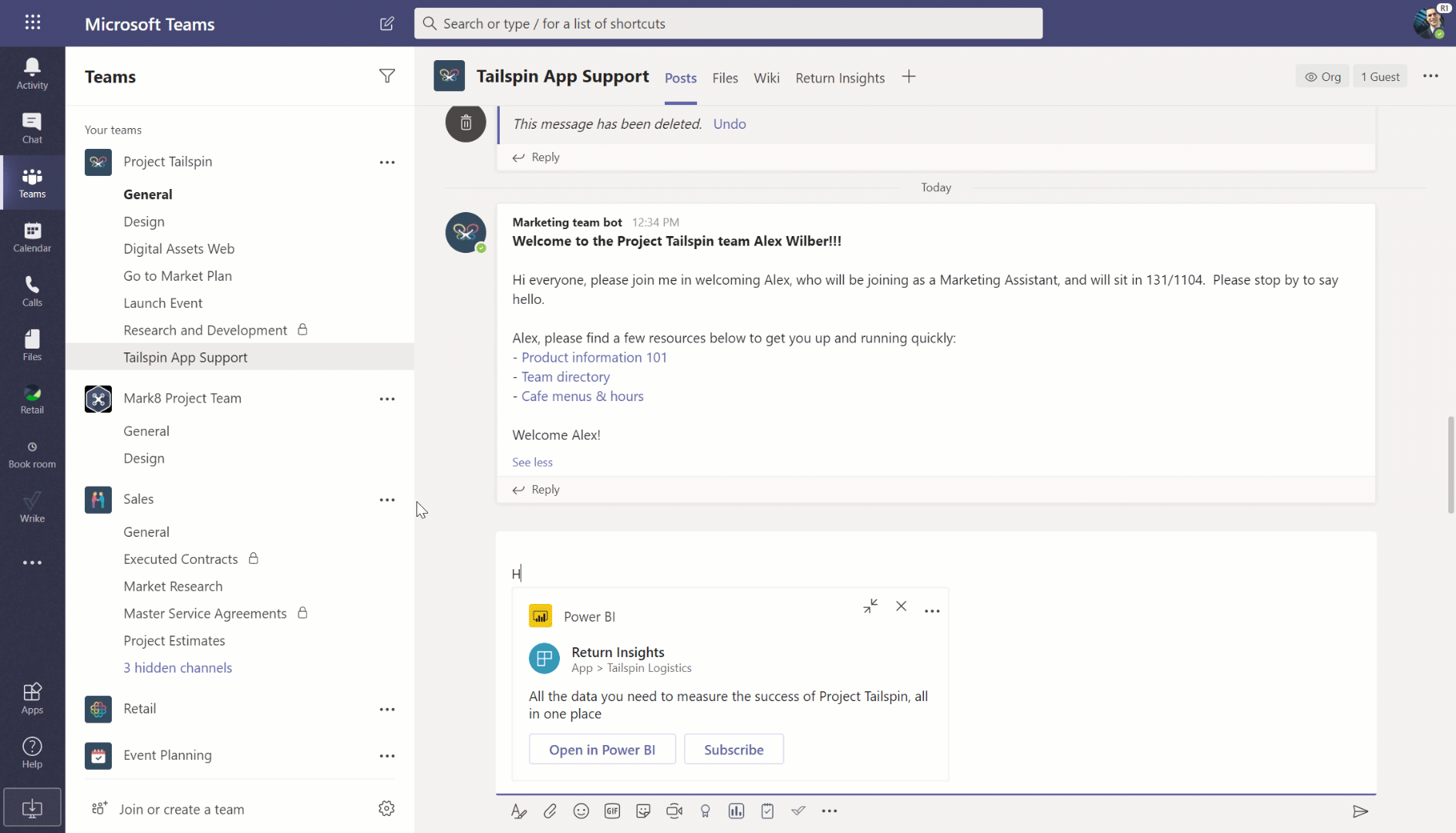Open the Cafe menus & hours link
This screenshot has height=833, width=1456.
[x=582, y=396]
